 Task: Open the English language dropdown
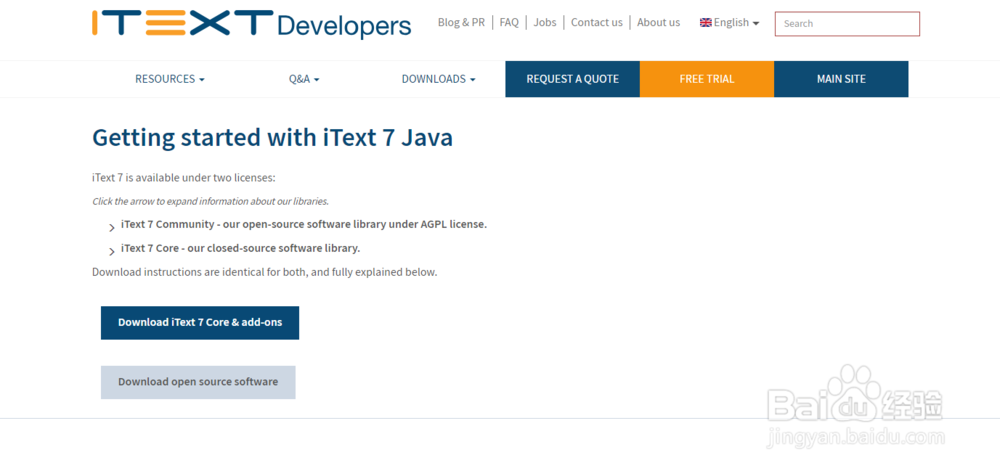(730, 22)
